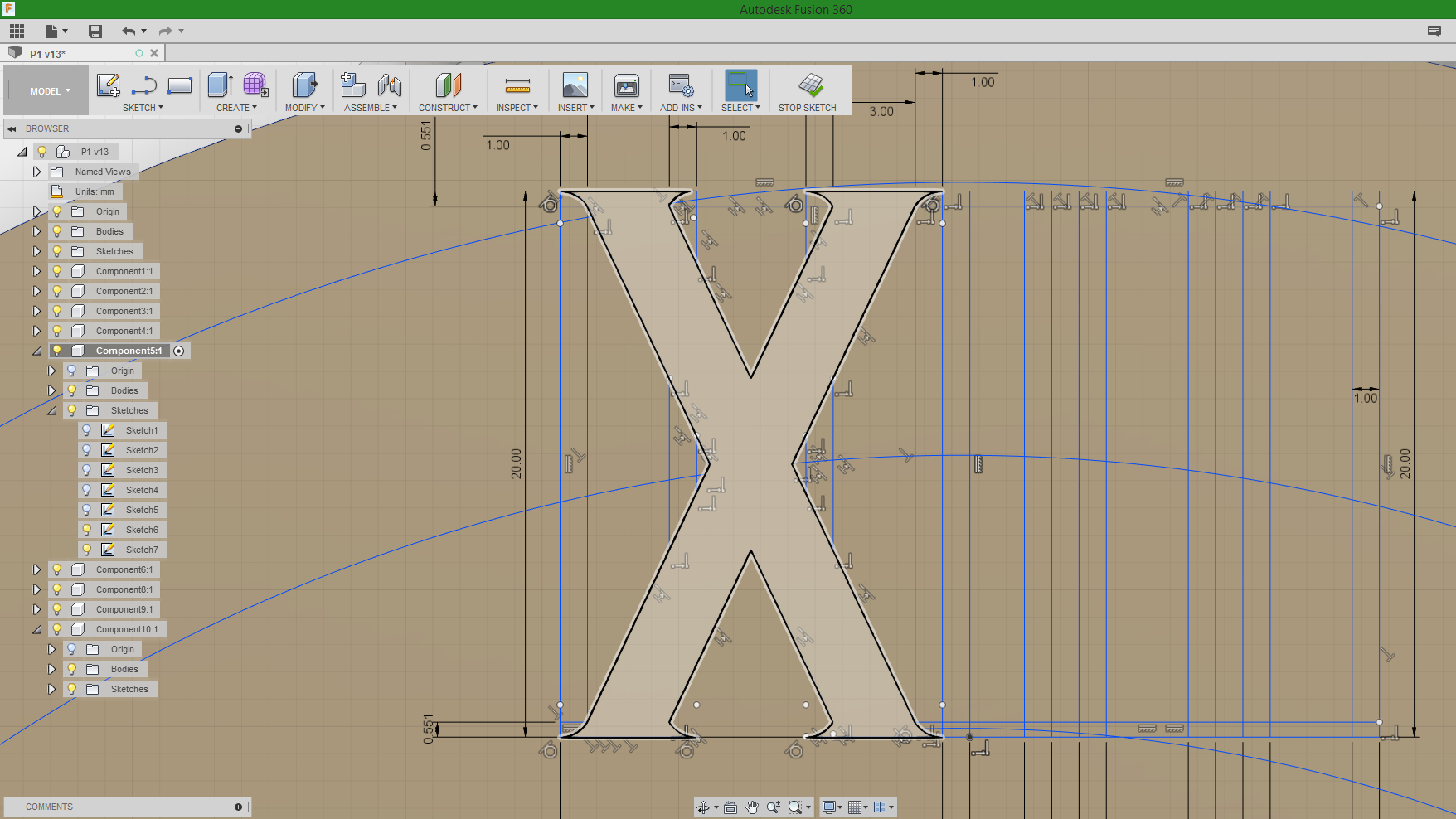Open the INSPECT menu
The image size is (1456, 819).
(x=517, y=108)
